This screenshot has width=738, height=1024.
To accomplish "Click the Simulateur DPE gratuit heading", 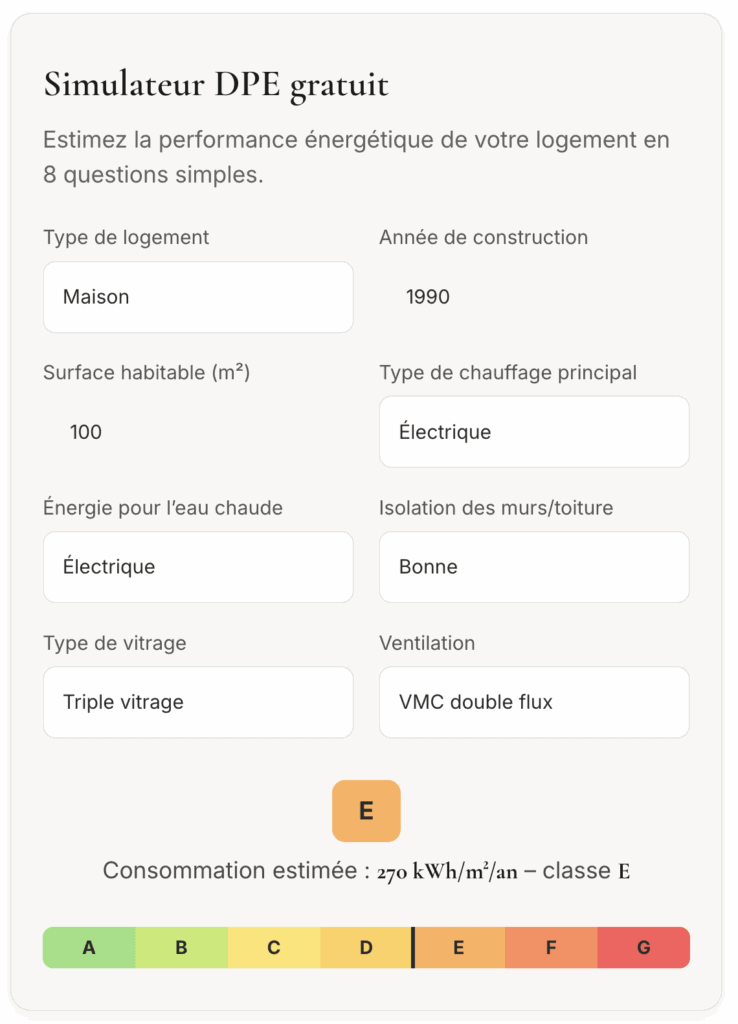I will pos(215,85).
